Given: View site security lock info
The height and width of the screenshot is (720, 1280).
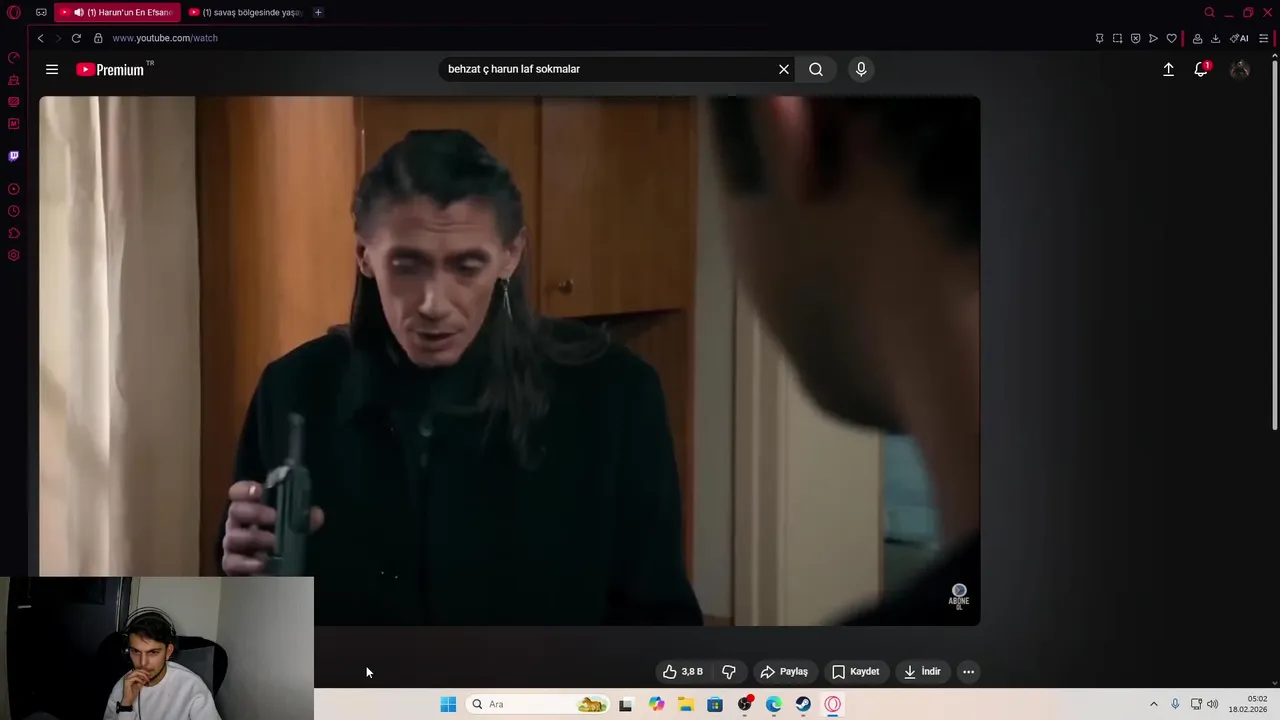Looking at the screenshot, I should pyautogui.click(x=98, y=38).
